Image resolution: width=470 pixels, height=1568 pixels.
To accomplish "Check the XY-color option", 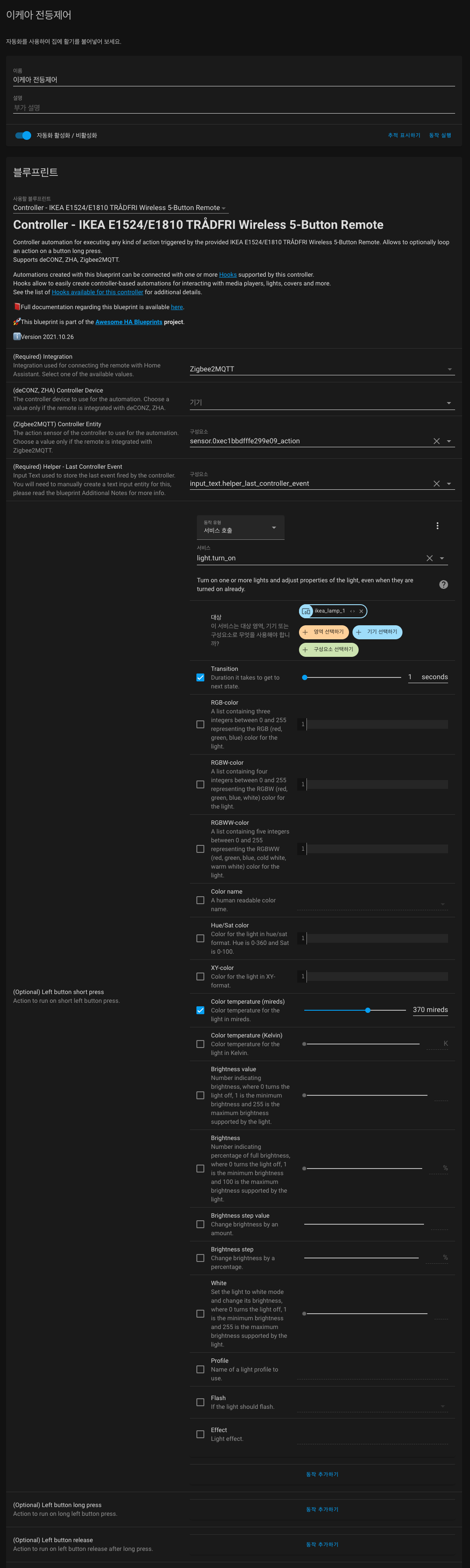I will 200,976.
